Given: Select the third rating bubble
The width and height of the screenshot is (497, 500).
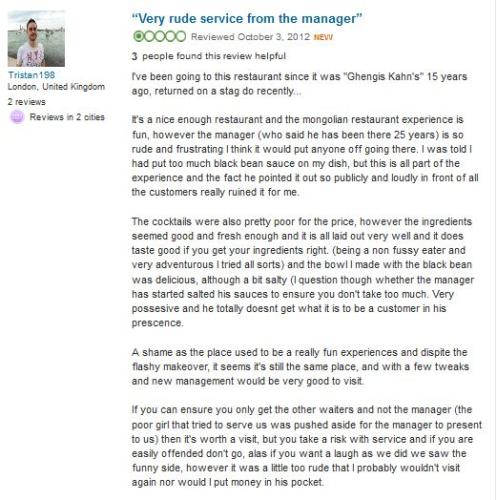Looking at the screenshot, I should point(160,36).
